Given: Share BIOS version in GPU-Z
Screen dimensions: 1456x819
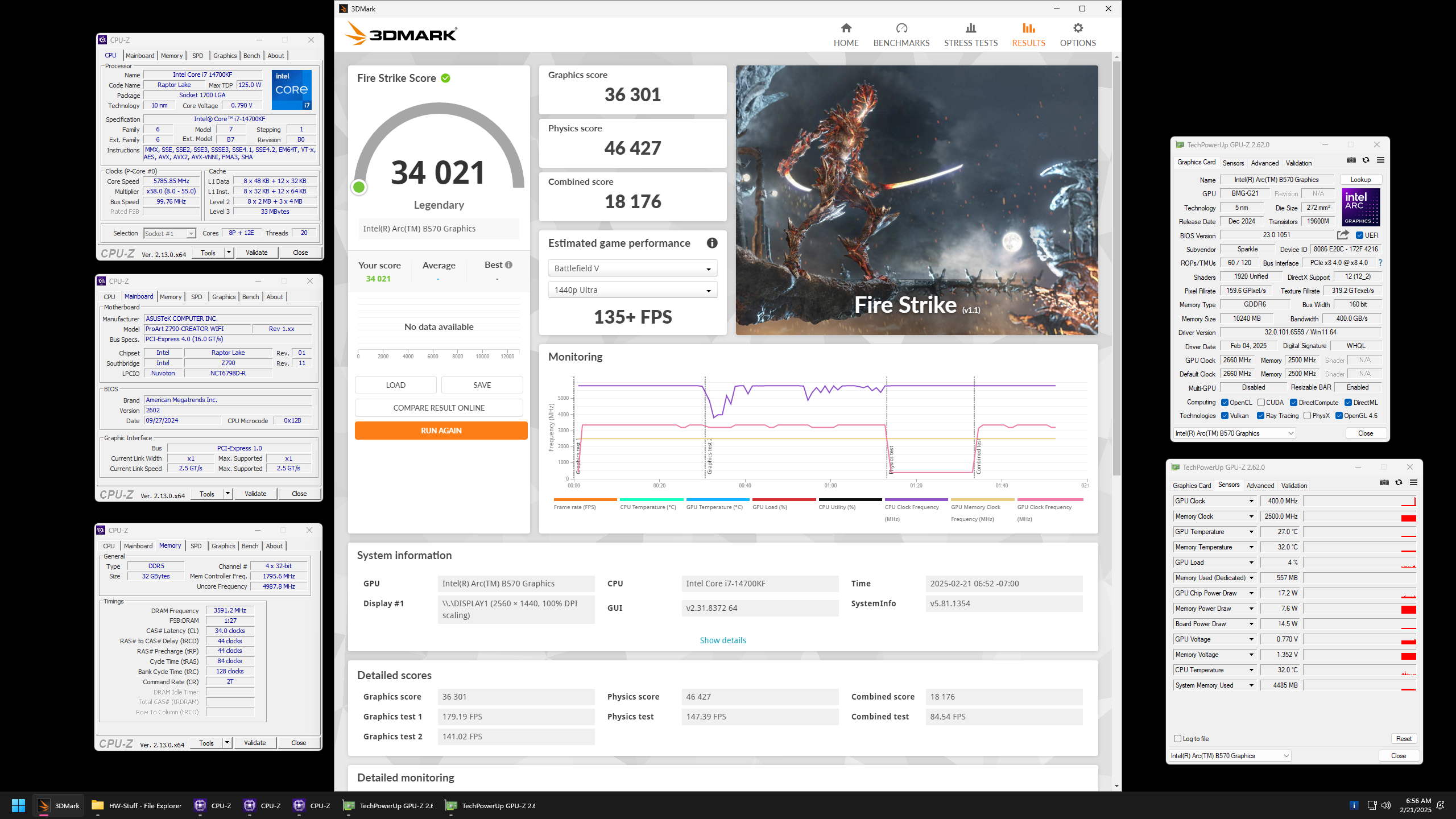Looking at the screenshot, I should (x=1343, y=235).
